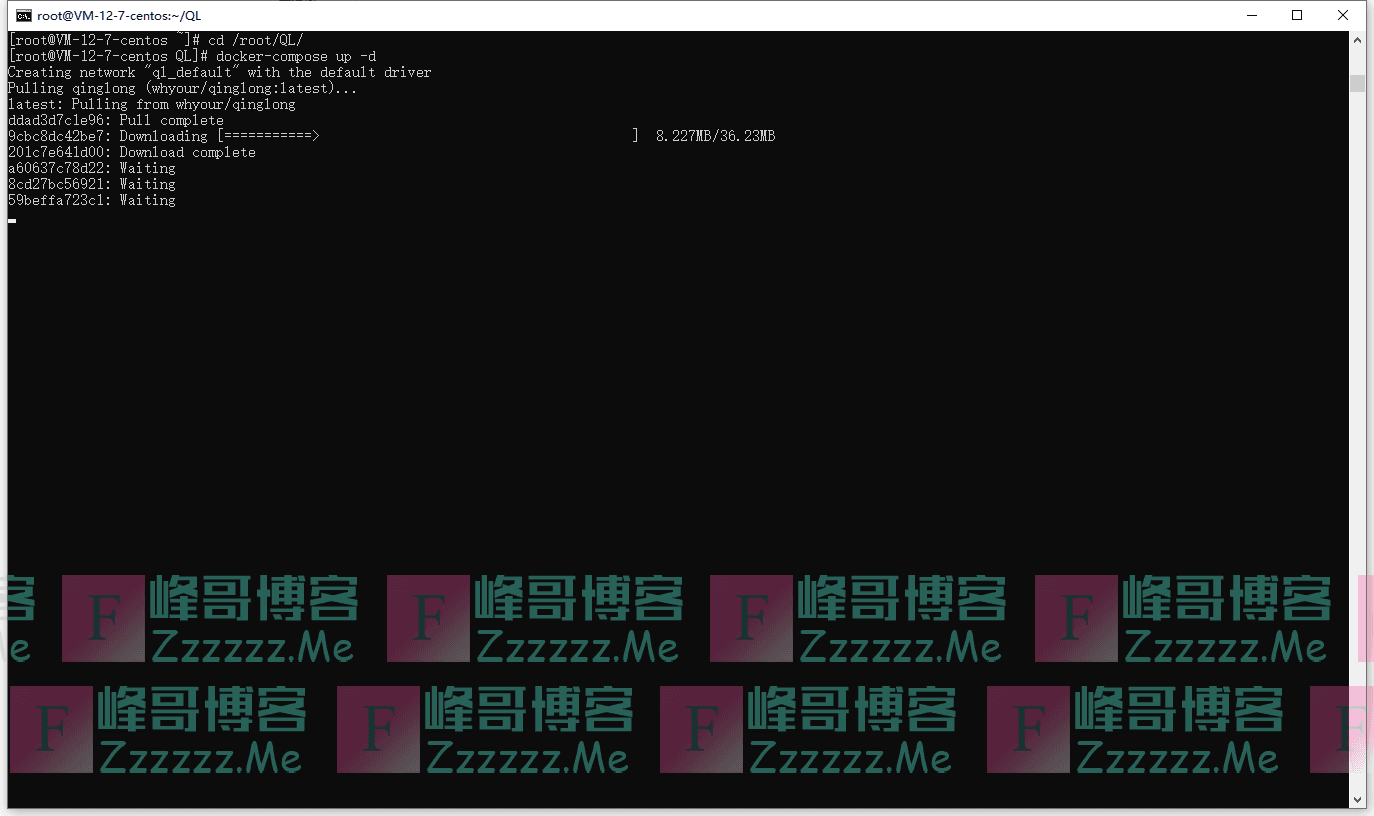Click the '8cd27bc56921: Waiting' layer line
This screenshot has width=1374, height=816.
[x=91, y=184]
